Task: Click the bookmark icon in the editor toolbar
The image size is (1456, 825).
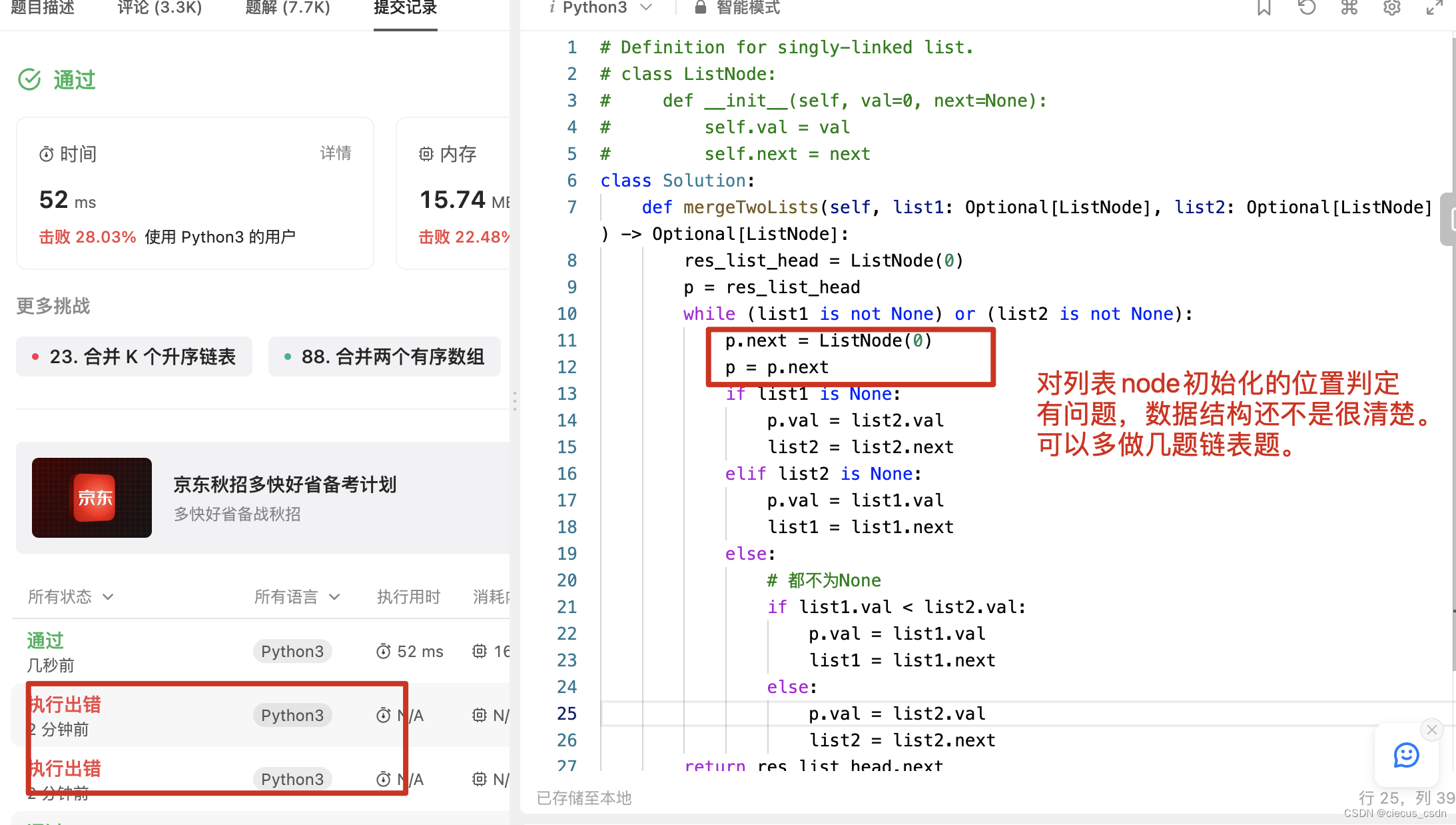Action: pyautogui.click(x=1264, y=7)
